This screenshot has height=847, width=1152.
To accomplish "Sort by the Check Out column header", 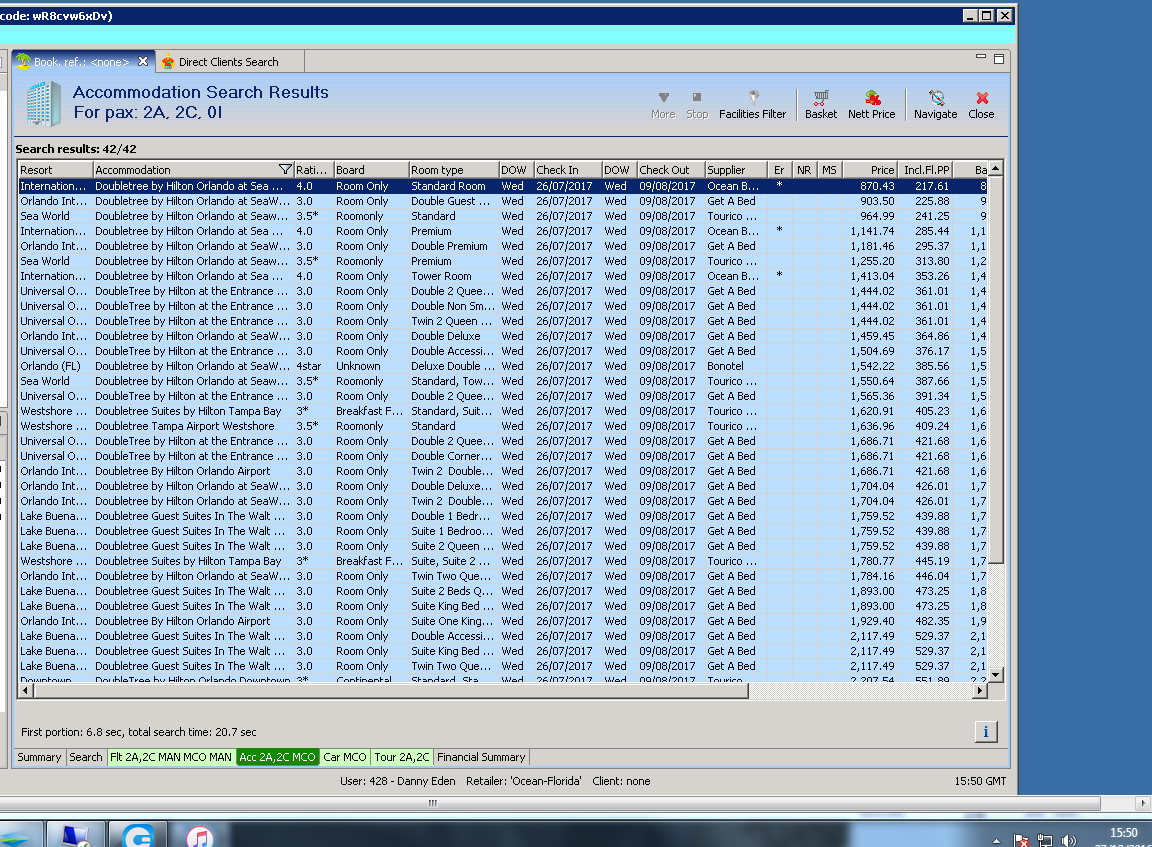I will [x=671, y=170].
